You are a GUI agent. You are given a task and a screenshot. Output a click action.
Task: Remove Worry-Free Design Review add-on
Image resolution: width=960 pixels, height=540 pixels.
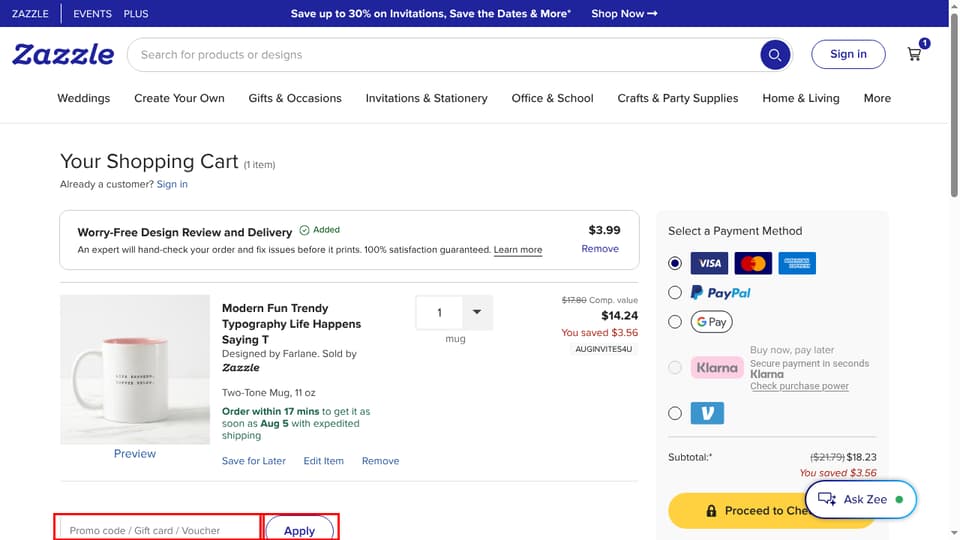pos(600,249)
